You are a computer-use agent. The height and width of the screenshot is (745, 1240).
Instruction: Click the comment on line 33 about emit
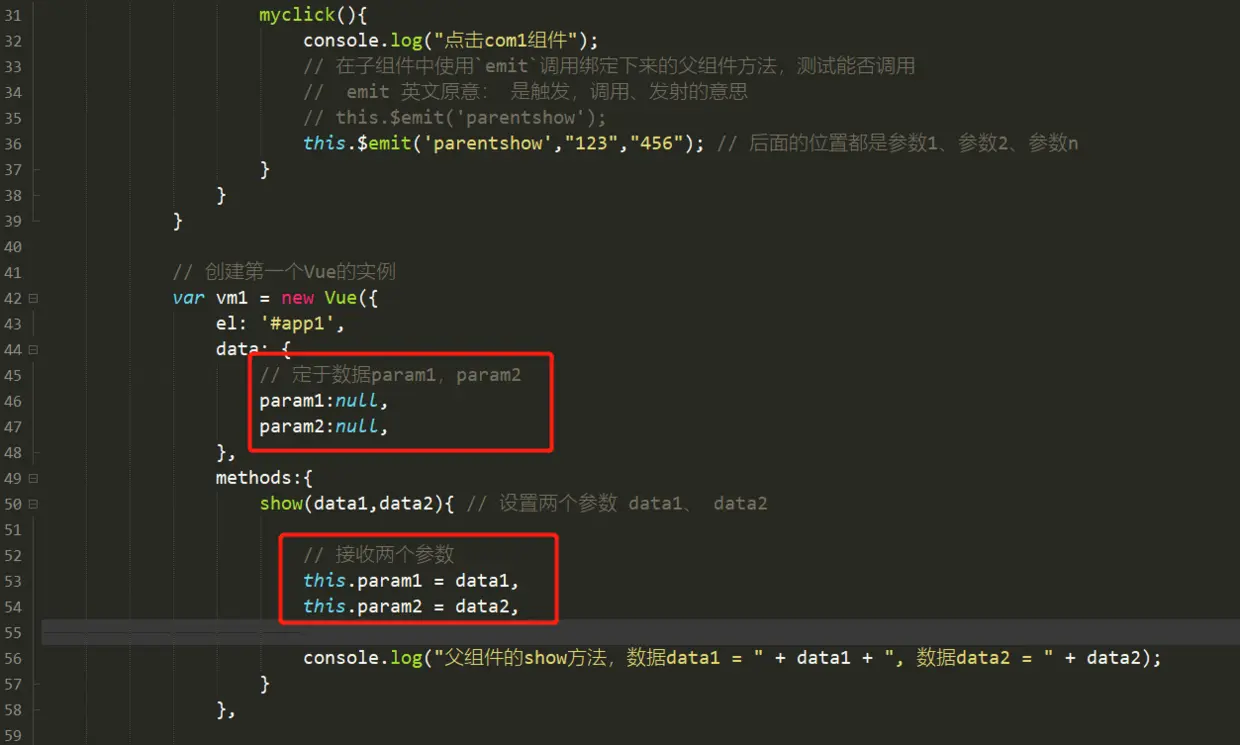pos(609,66)
